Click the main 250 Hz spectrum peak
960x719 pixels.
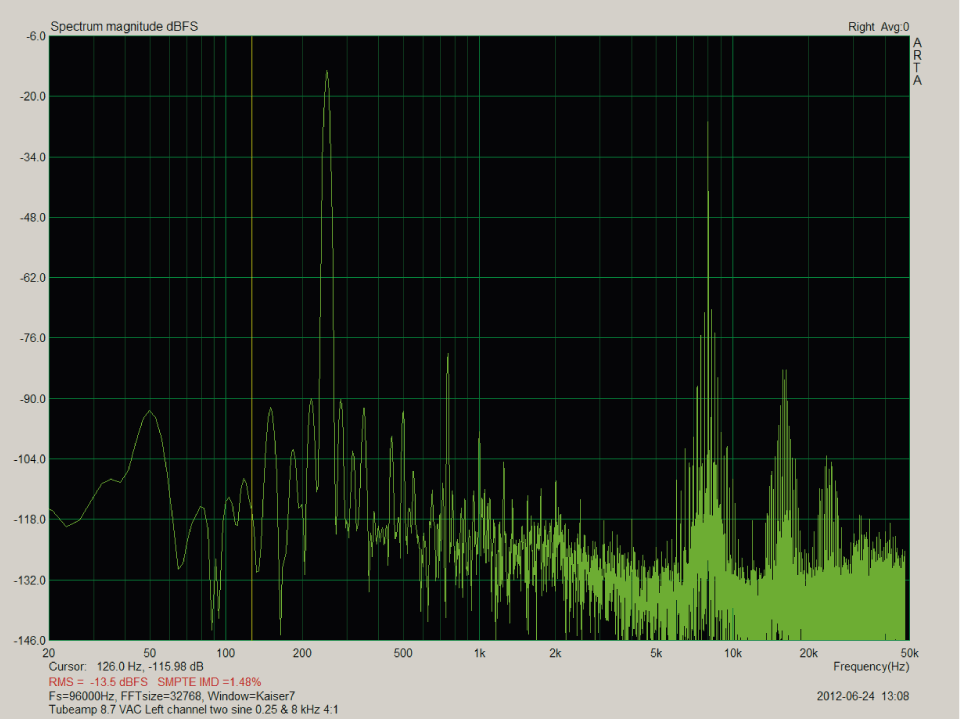coord(327,75)
